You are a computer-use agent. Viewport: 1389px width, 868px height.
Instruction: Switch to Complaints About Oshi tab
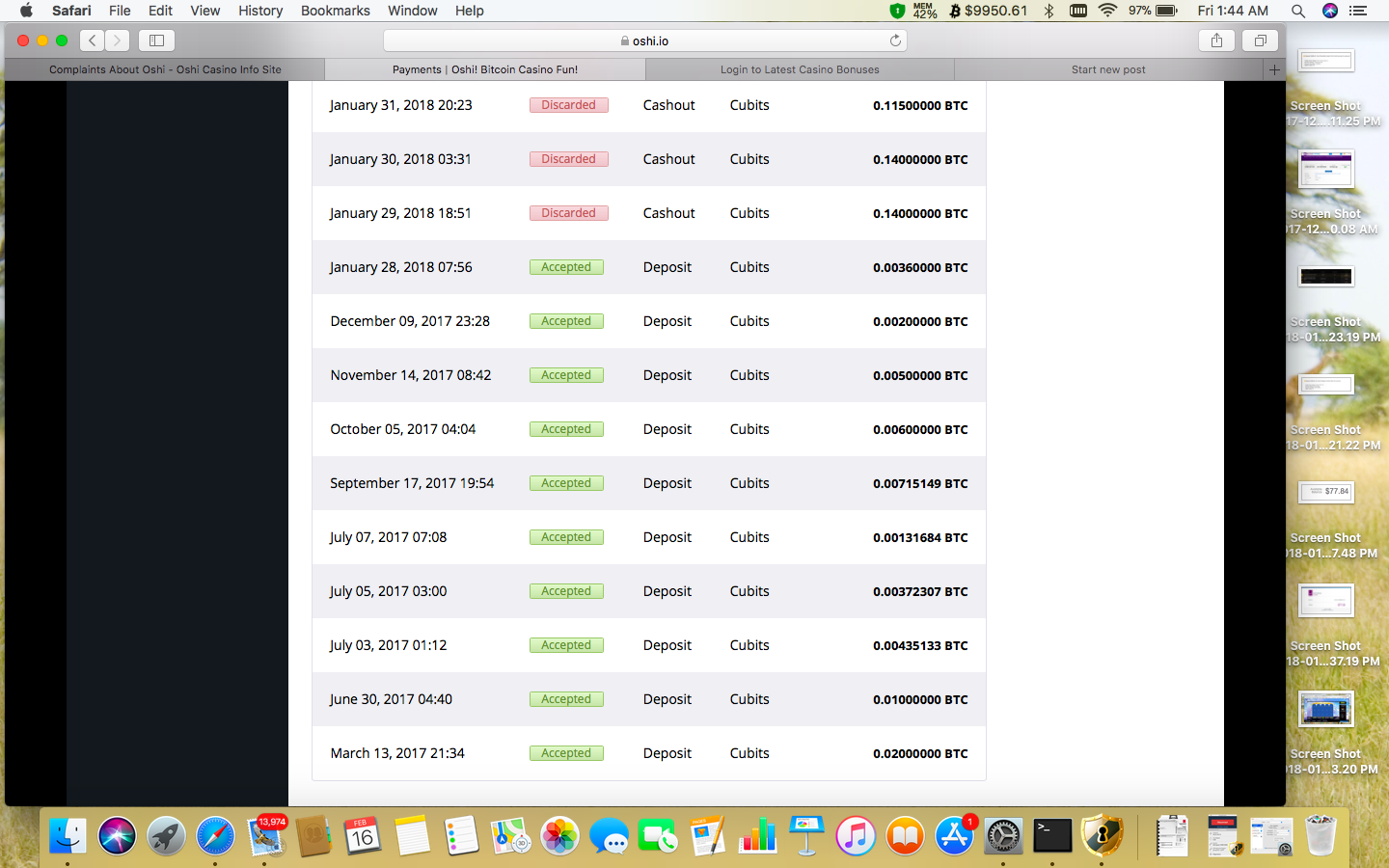coord(165,69)
